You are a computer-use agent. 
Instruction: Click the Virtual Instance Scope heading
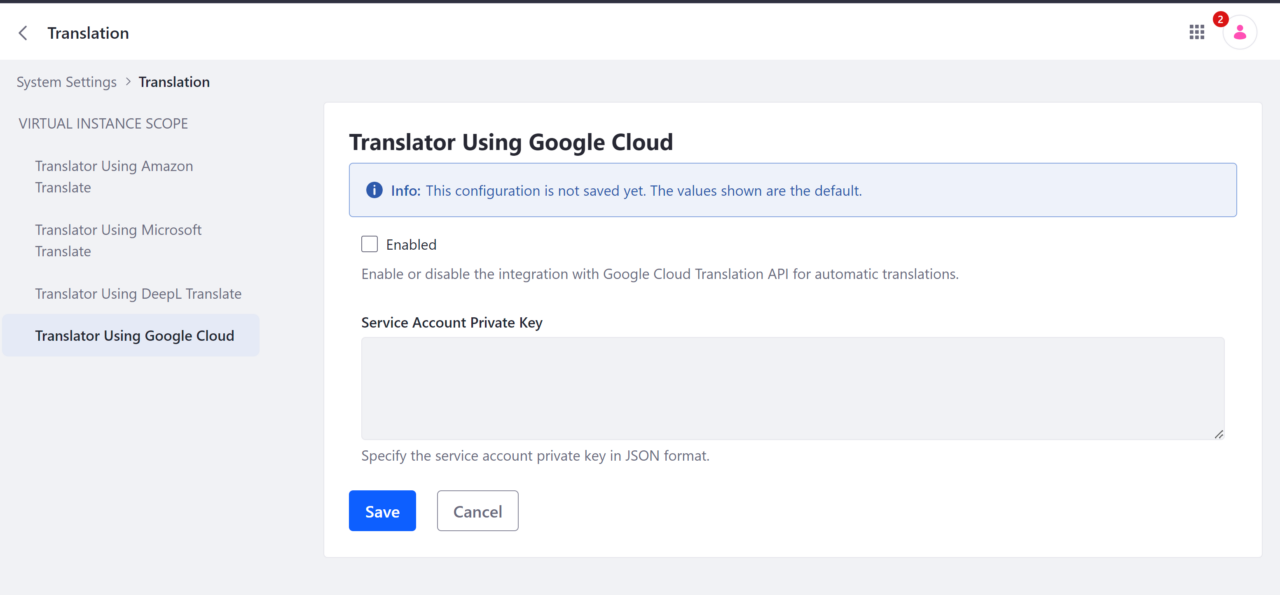pyautogui.click(x=103, y=124)
